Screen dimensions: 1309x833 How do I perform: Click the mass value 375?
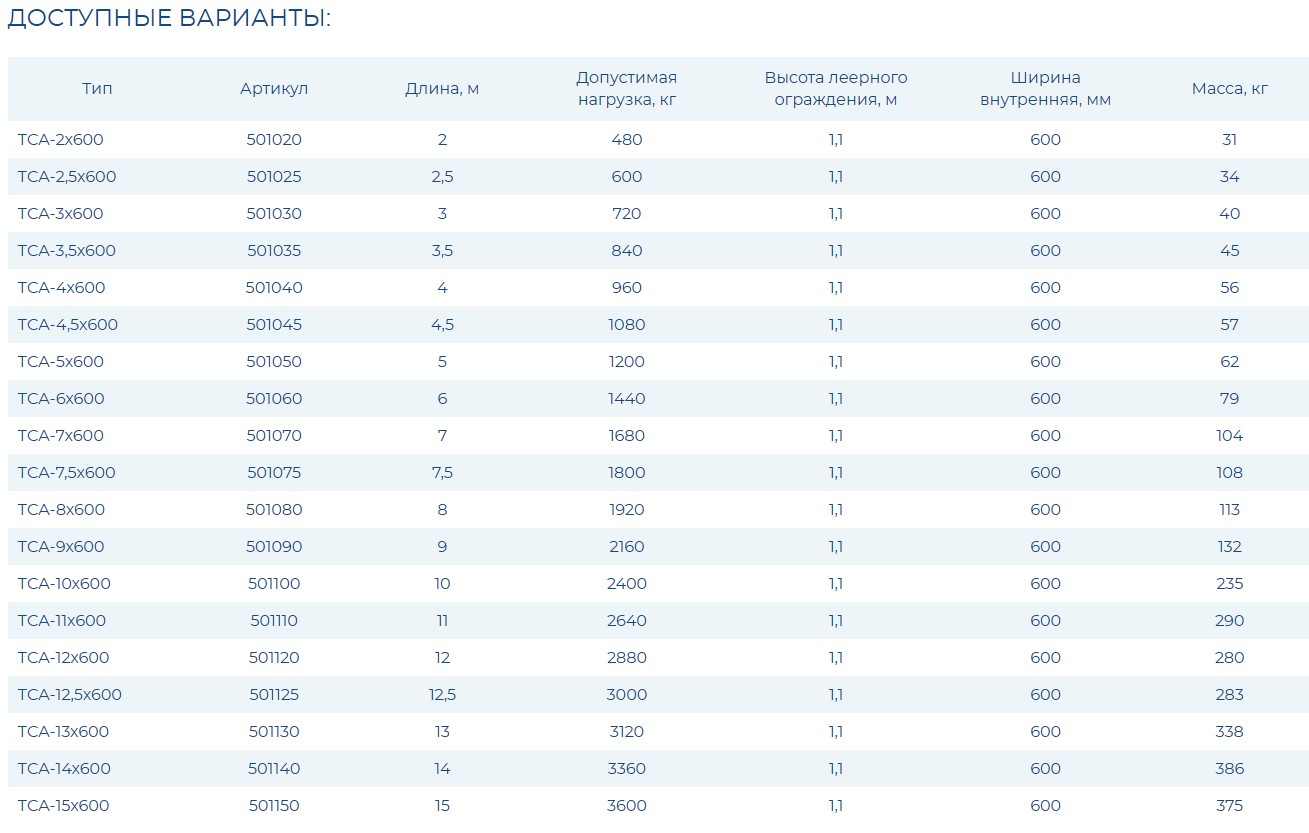[1230, 806]
